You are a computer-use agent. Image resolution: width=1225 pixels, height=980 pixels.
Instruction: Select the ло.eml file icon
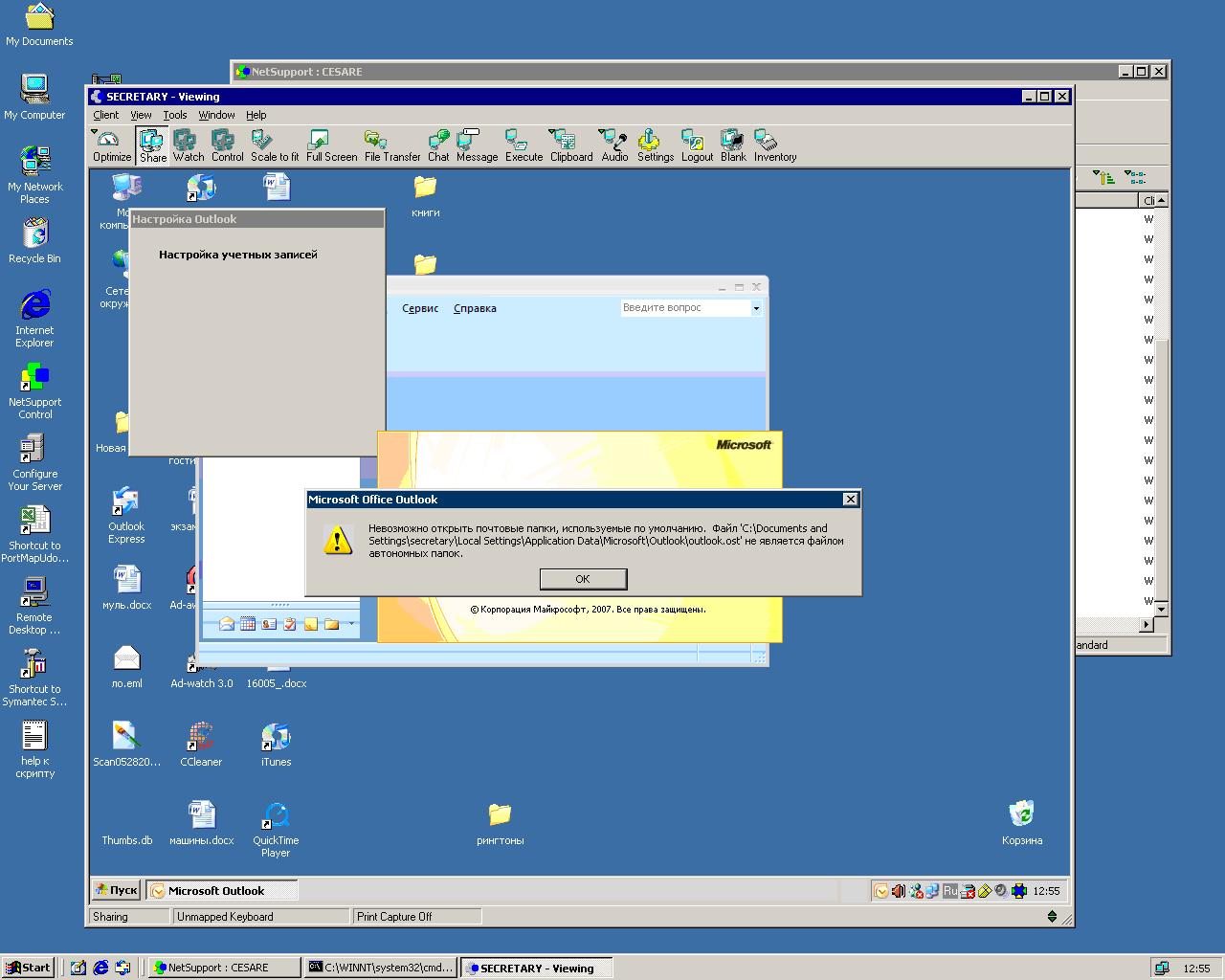coord(126,666)
